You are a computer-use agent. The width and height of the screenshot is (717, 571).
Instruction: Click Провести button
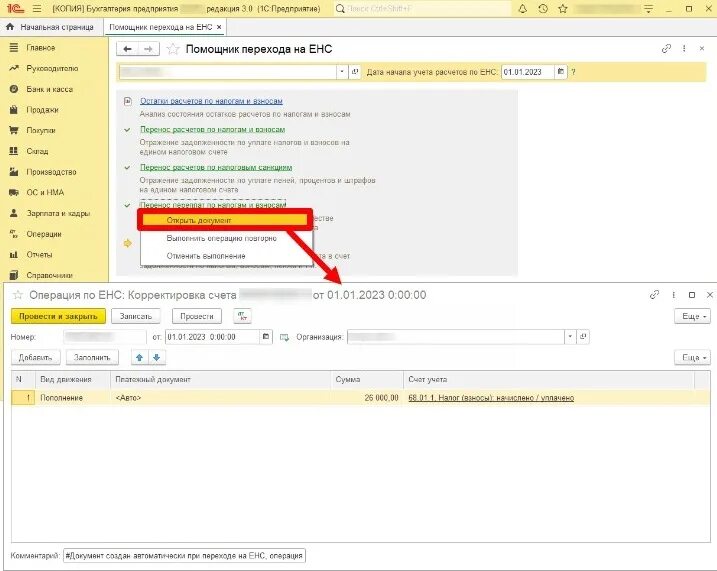click(x=197, y=316)
